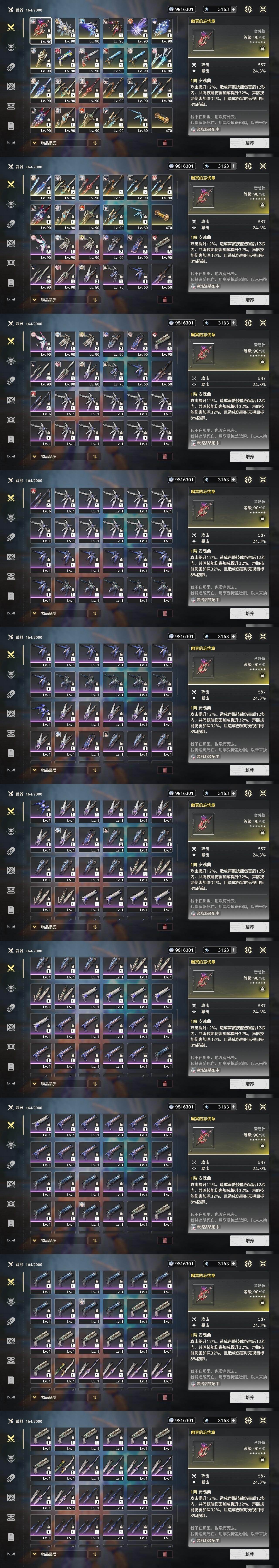This screenshot has width=279, height=1568.
Task: Click the 培养 button in the second panel
Action: 249,299
